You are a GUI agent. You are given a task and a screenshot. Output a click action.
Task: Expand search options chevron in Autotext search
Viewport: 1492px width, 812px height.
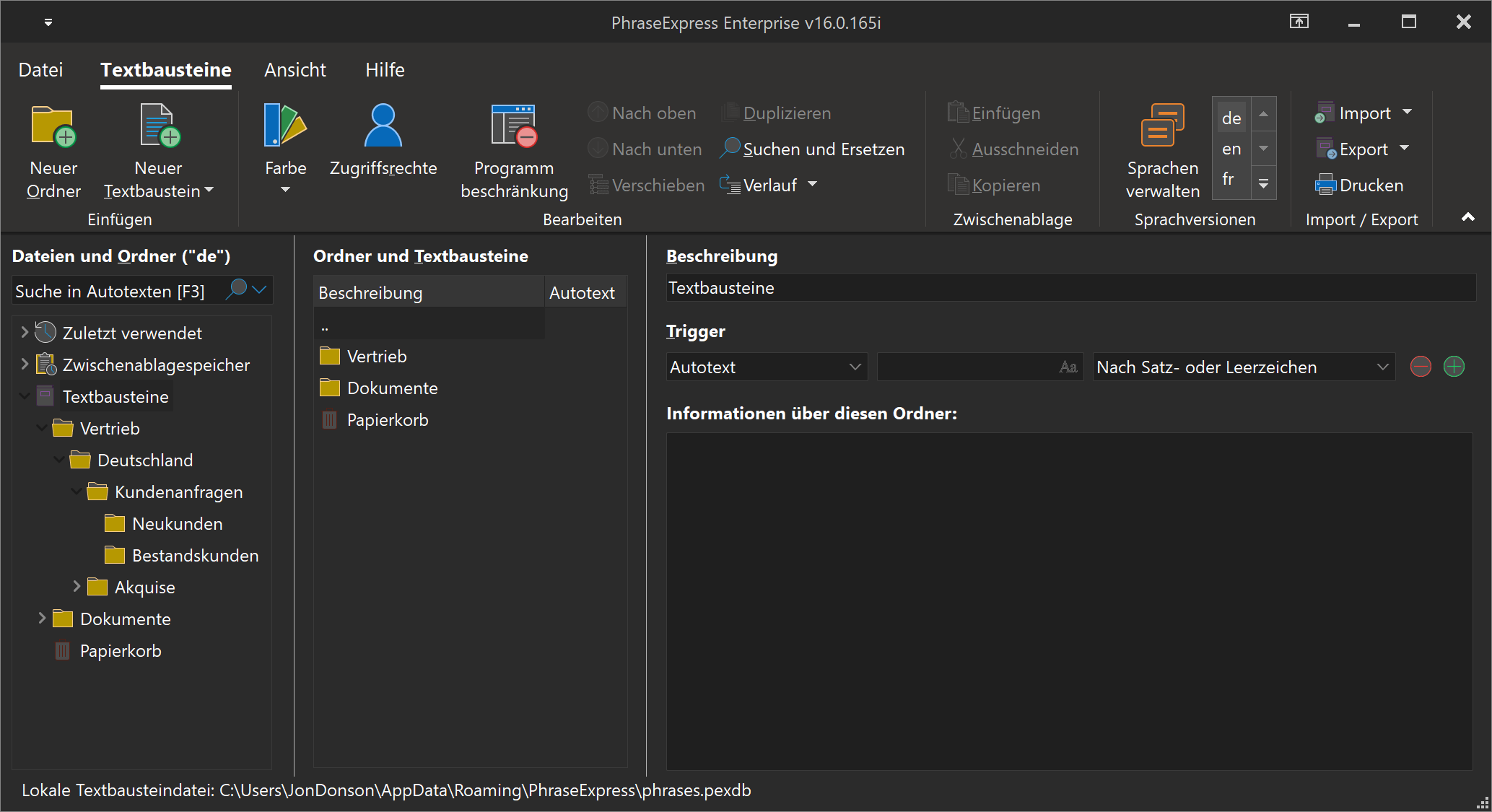pos(260,289)
